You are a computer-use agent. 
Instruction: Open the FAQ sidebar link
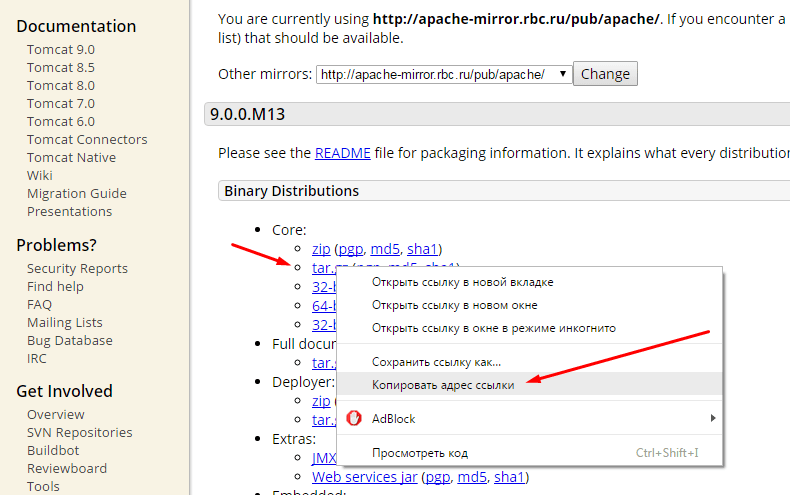point(39,304)
